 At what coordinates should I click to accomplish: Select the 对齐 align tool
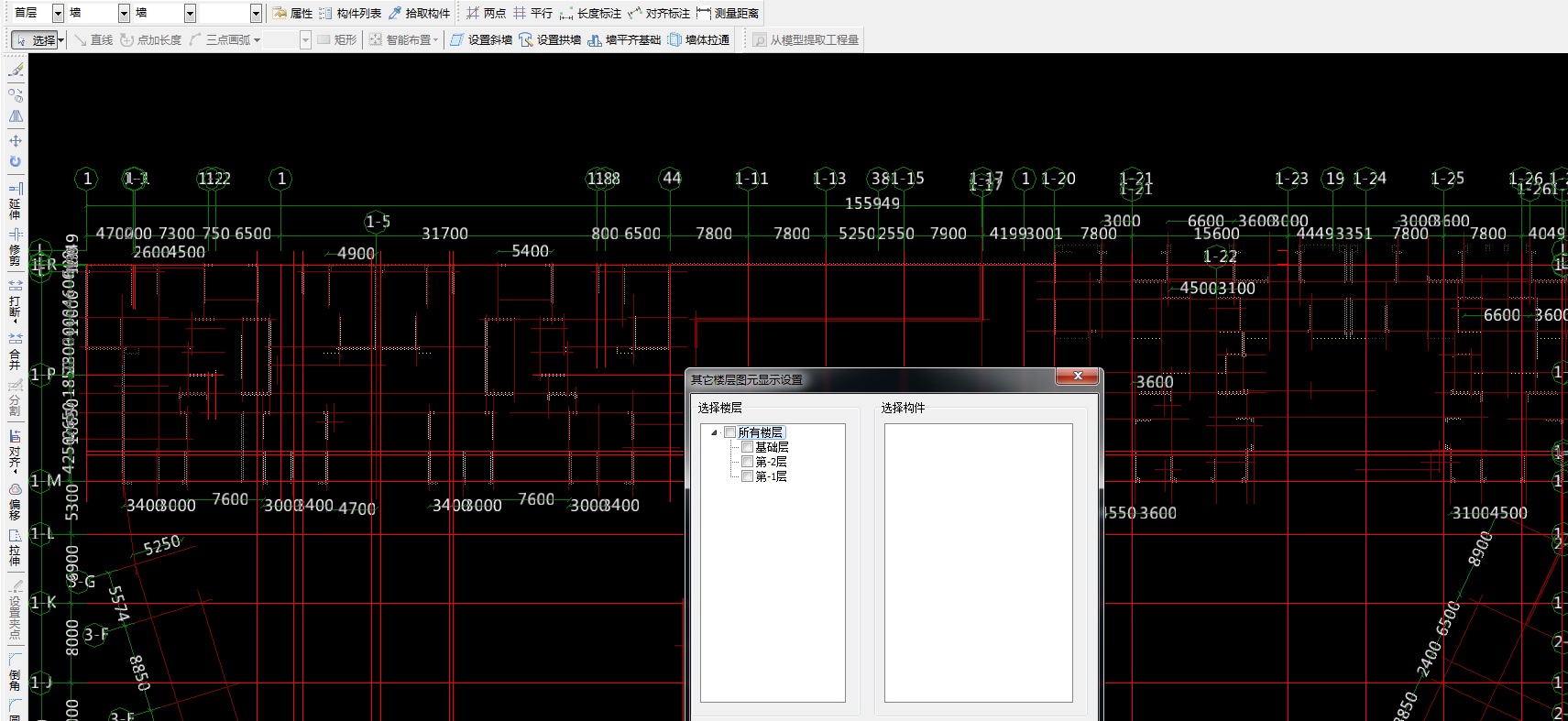click(x=16, y=452)
